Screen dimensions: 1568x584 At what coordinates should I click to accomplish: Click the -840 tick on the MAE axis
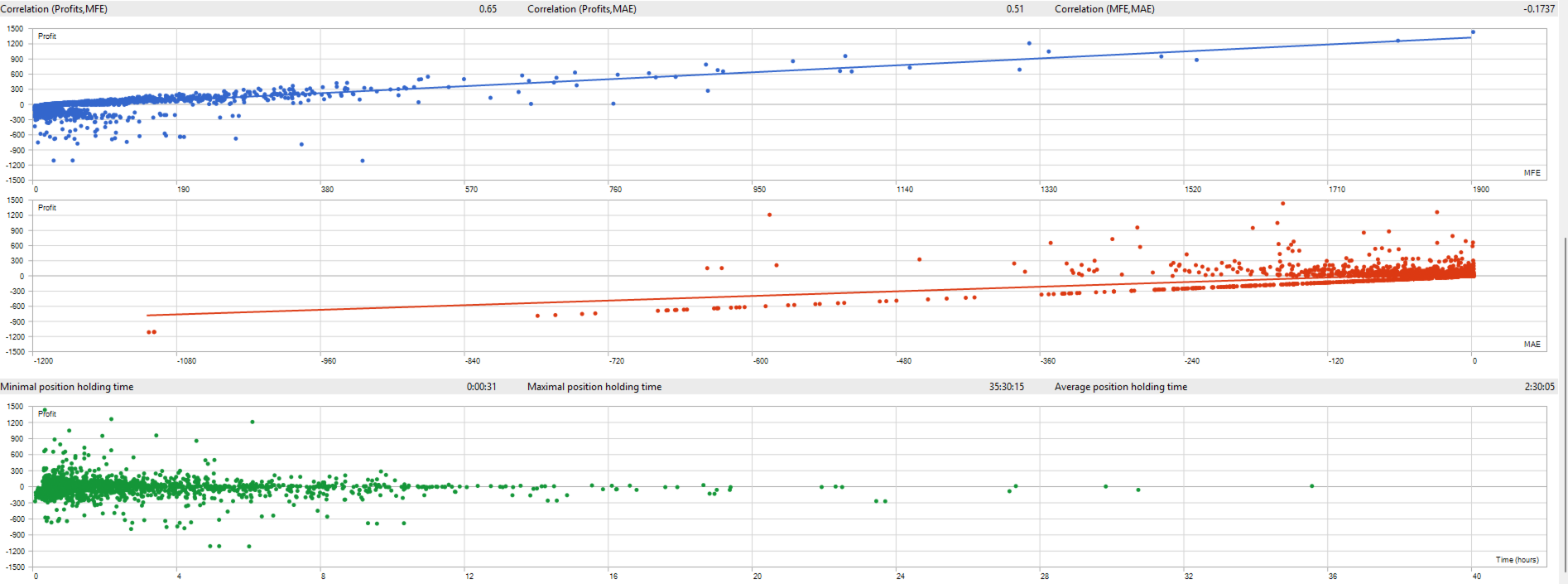tap(472, 361)
